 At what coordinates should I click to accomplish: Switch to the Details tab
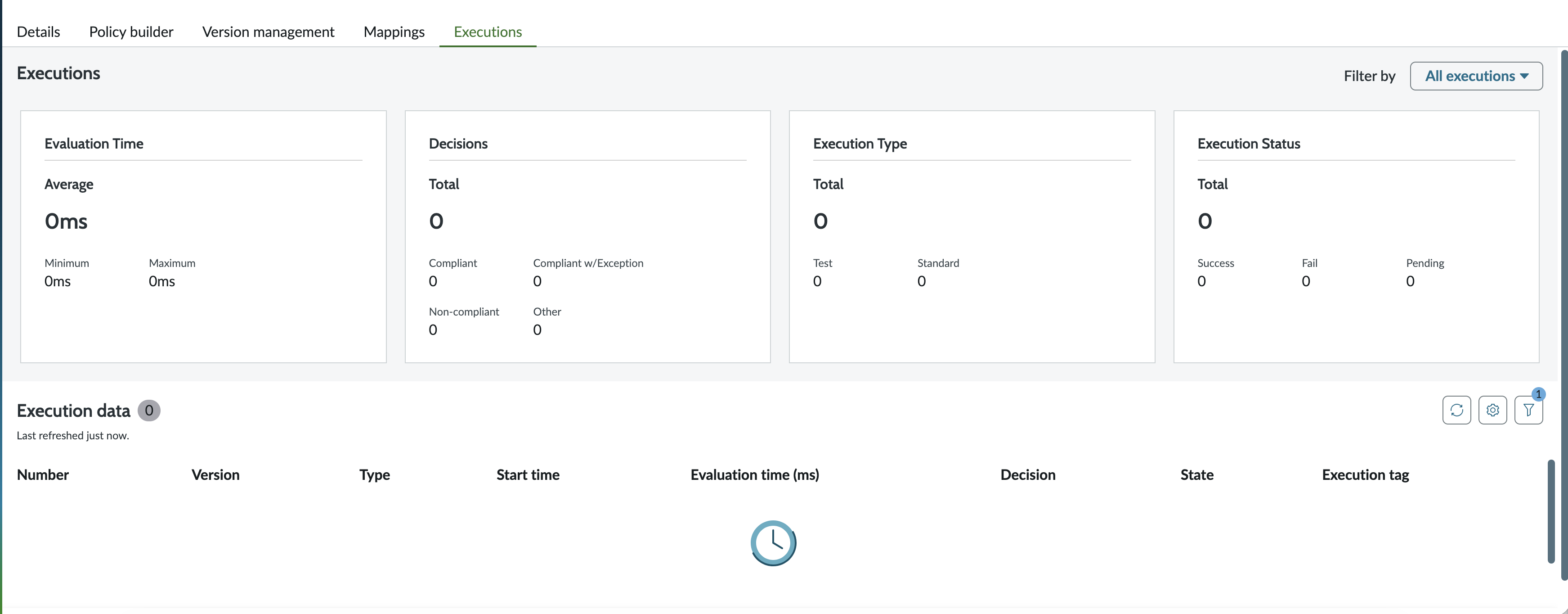click(38, 32)
